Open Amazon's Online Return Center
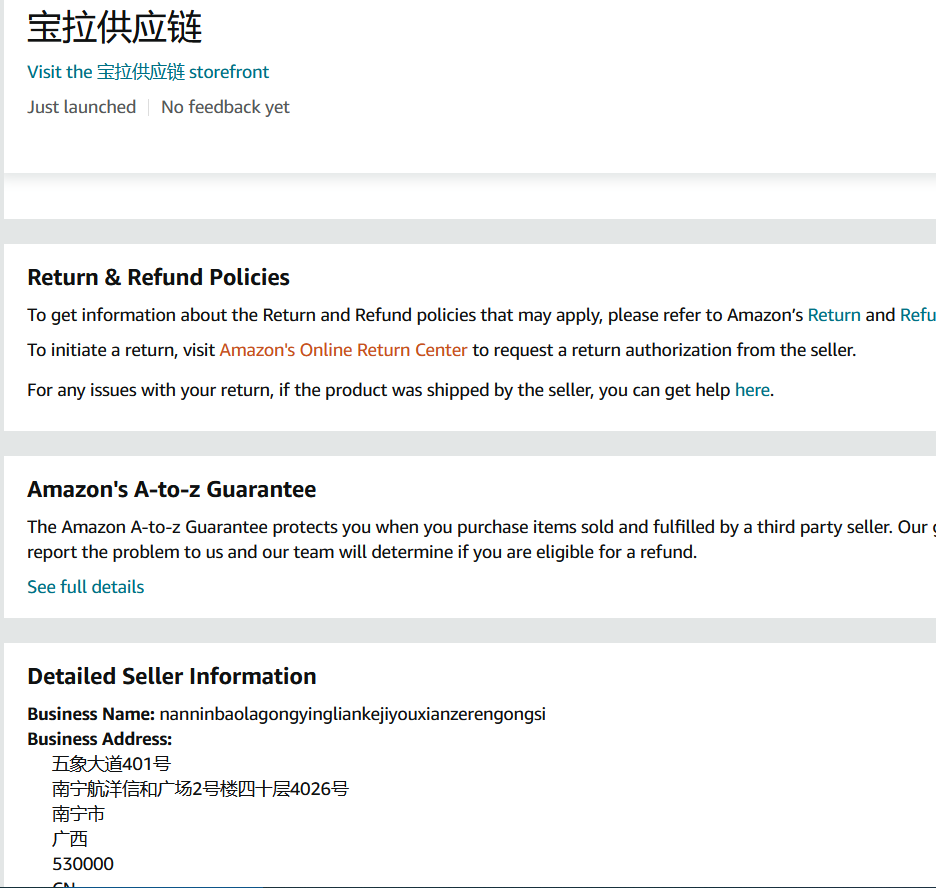Viewport: 936px width, 888px height. pyautogui.click(x=343, y=350)
